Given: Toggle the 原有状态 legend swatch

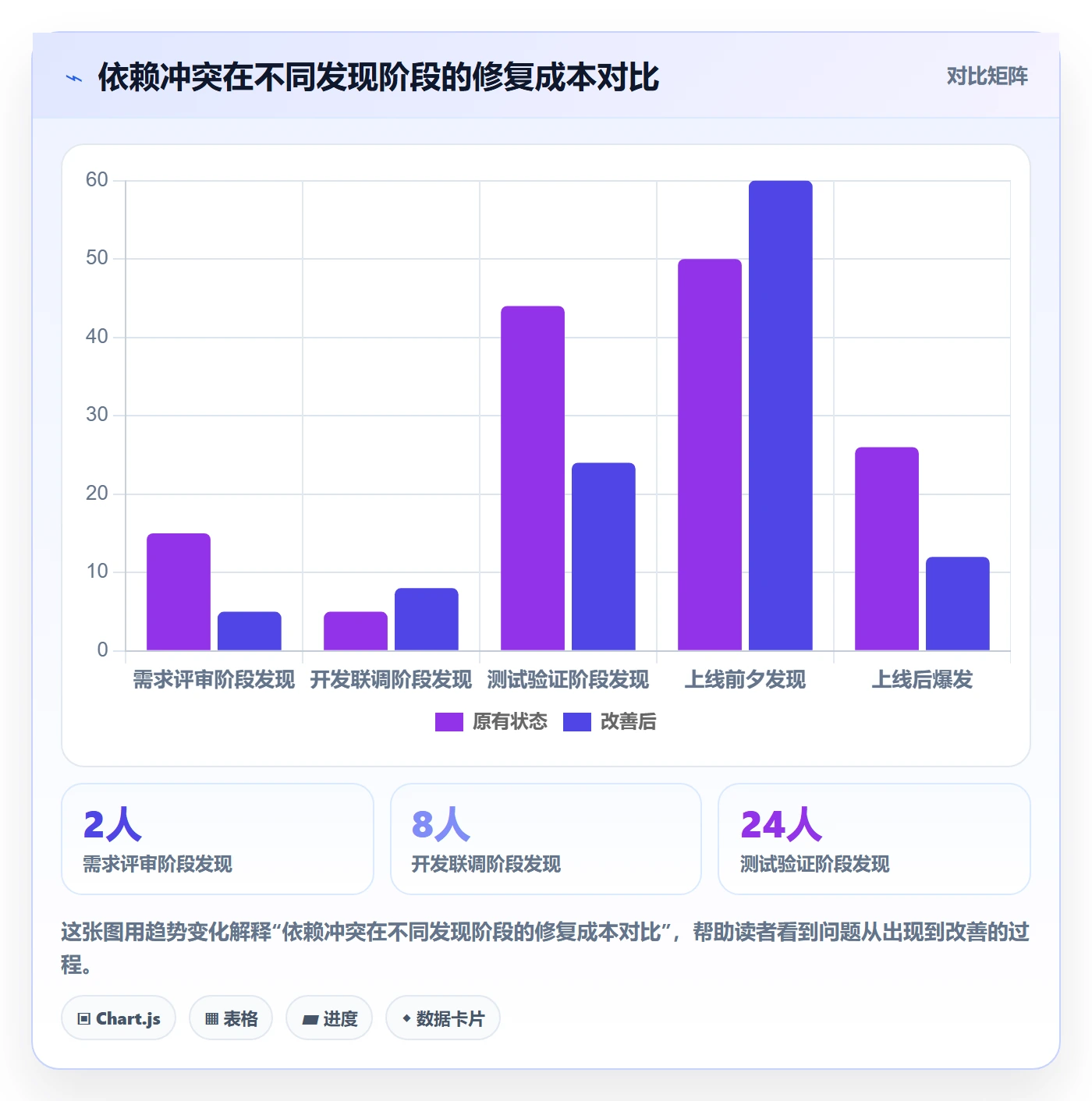Looking at the screenshot, I should pos(448,722).
